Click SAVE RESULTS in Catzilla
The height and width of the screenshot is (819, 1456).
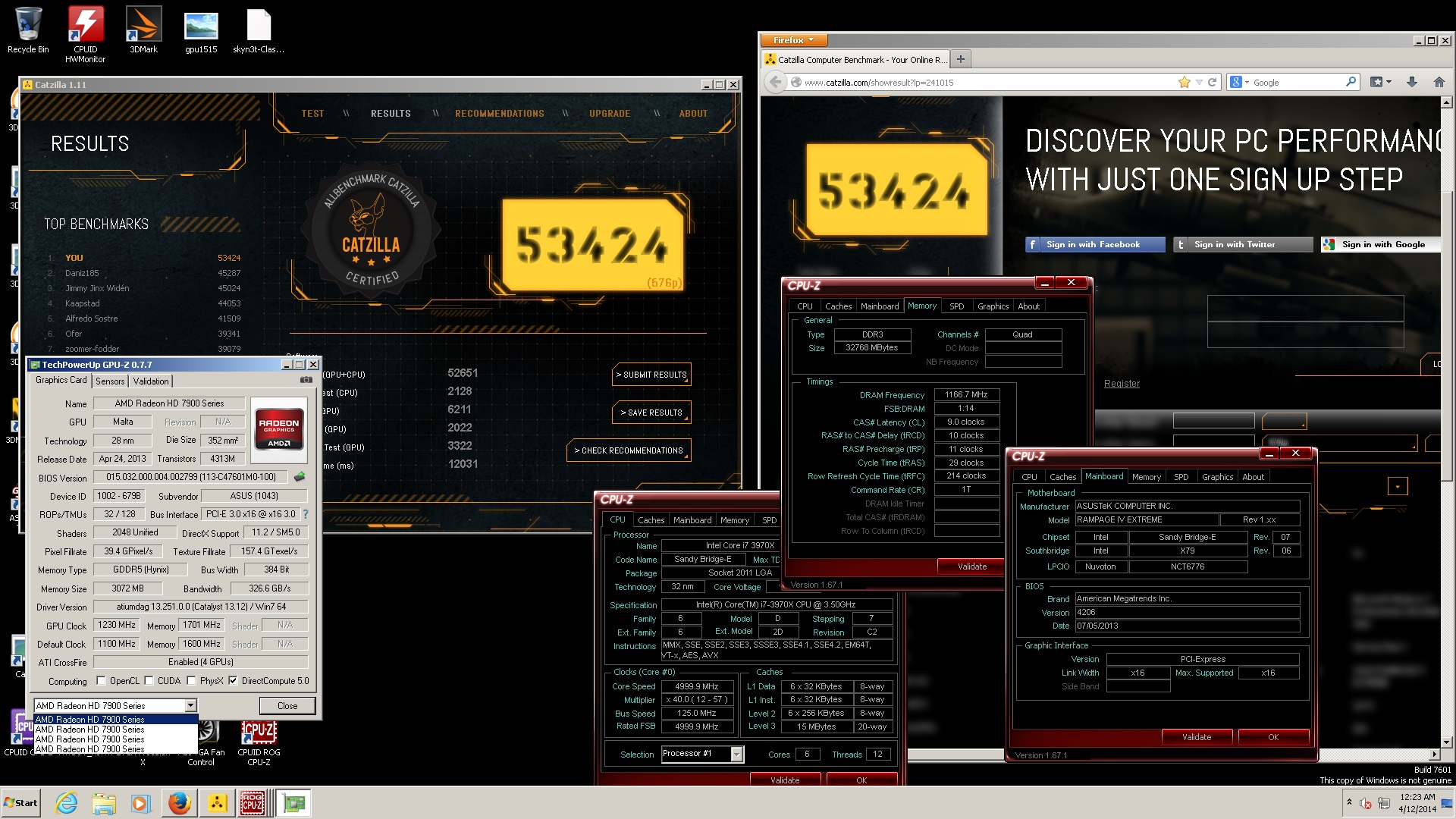click(651, 413)
